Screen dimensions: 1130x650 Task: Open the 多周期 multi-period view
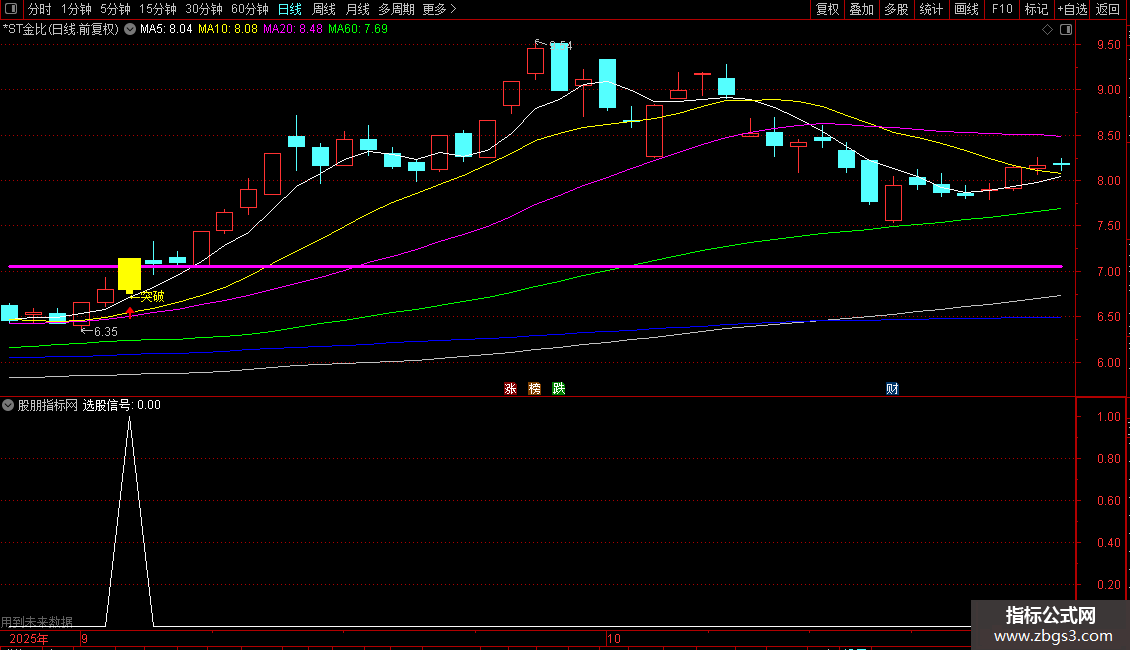pos(396,9)
